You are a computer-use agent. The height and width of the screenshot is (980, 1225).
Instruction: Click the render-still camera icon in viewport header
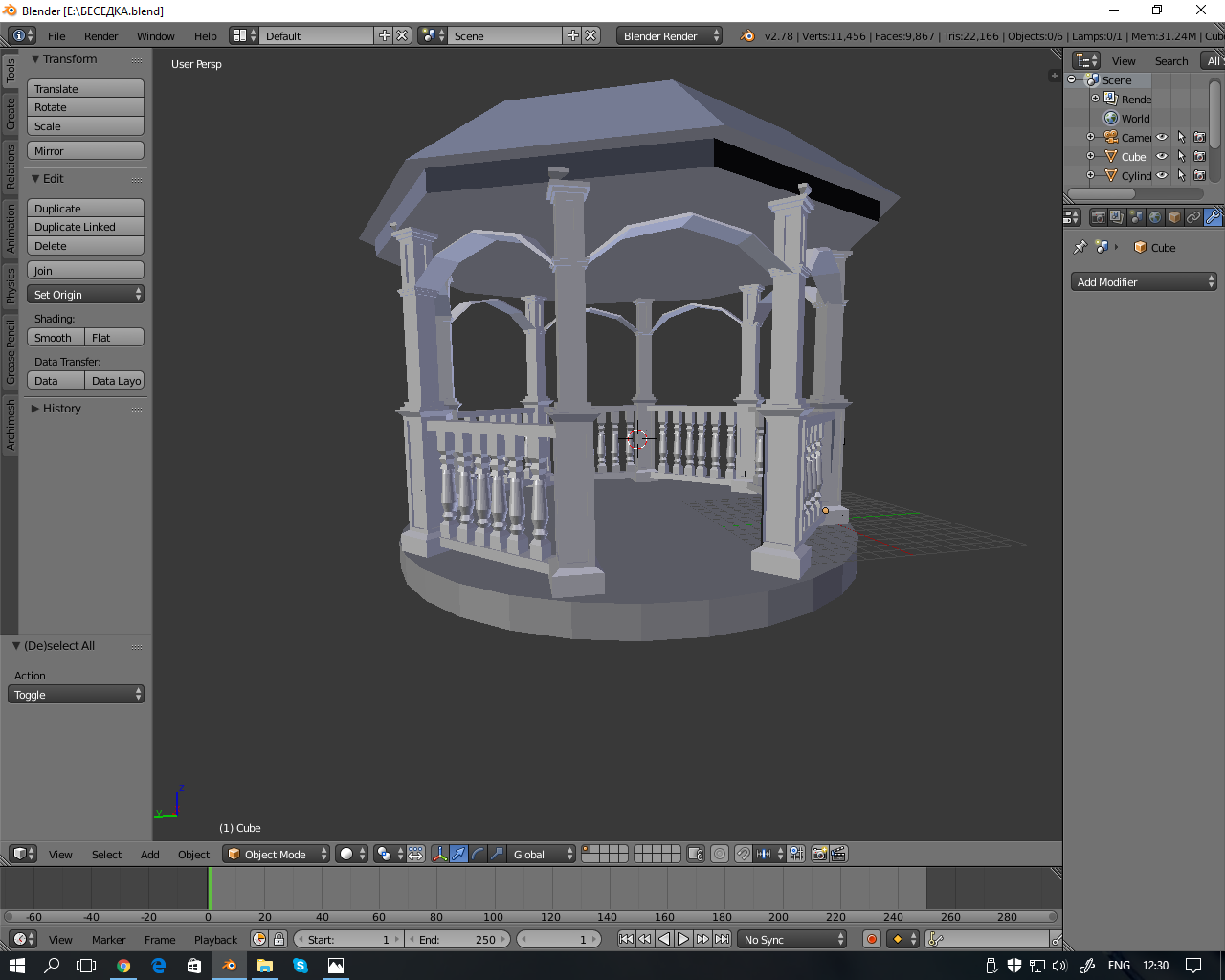tap(818, 854)
